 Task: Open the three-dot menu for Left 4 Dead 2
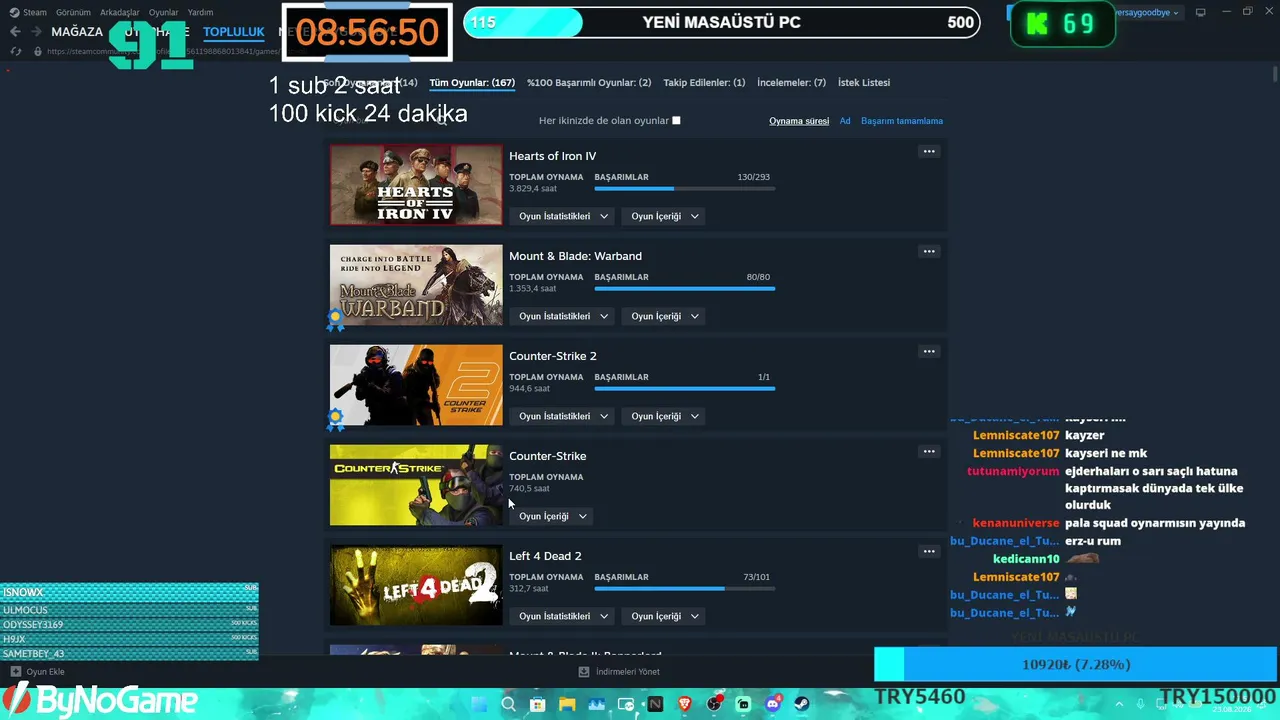tap(929, 552)
